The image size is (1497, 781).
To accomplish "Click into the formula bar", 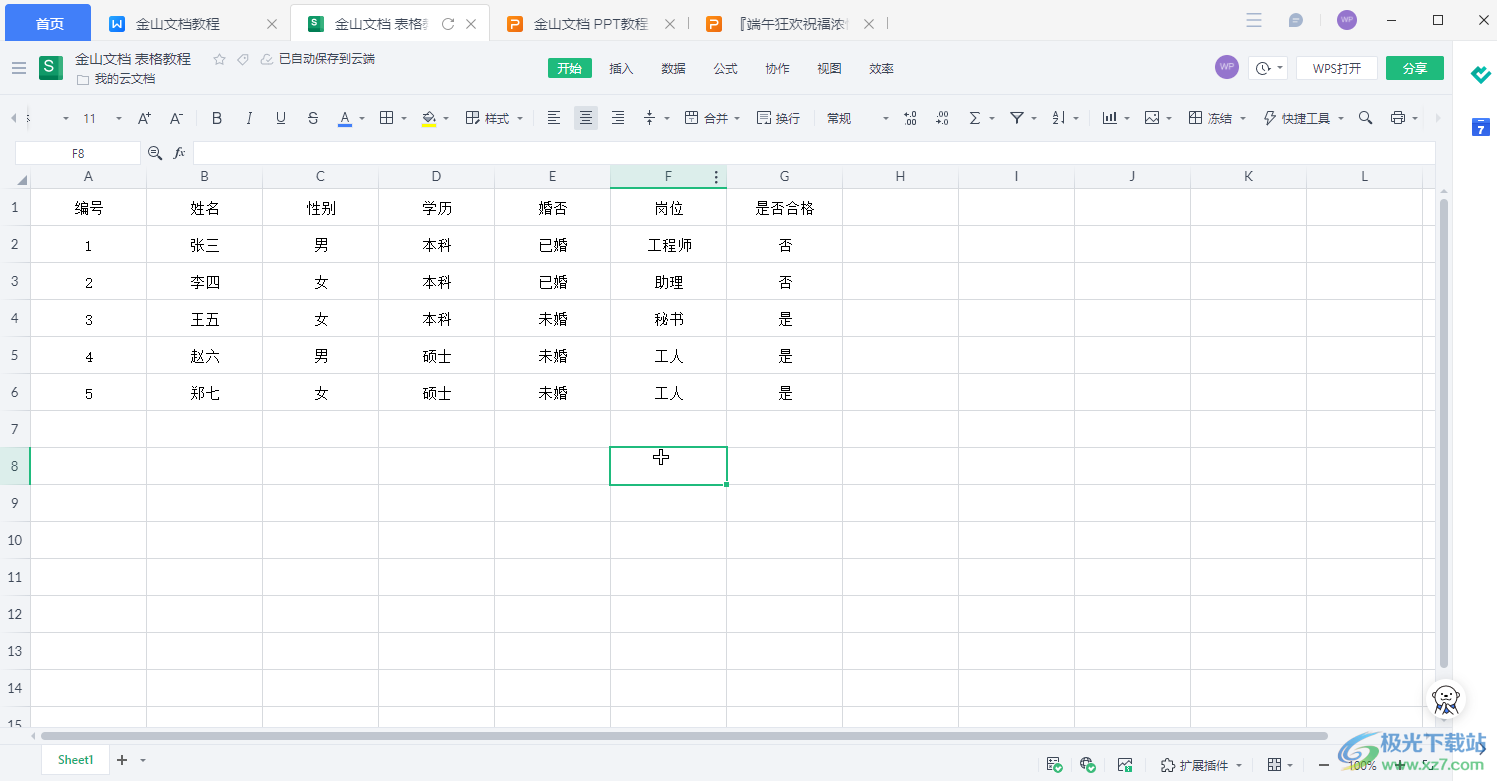I will [x=813, y=153].
